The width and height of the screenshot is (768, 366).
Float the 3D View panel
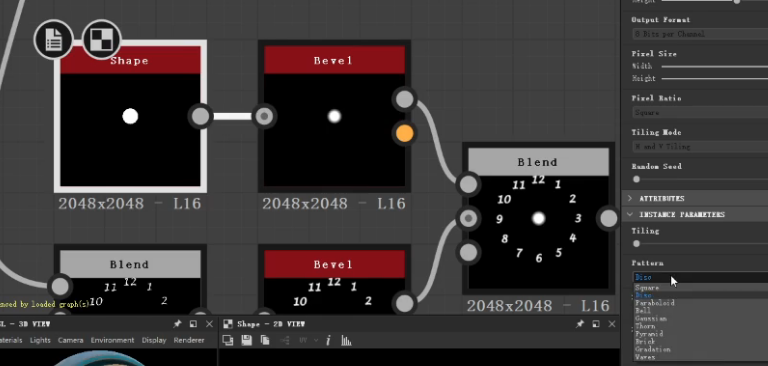pos(193,324)
